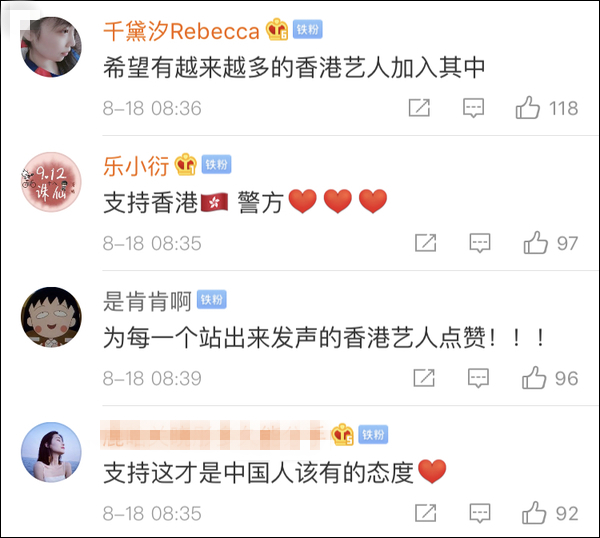The image size is (600, 538).
Task: Reply to 是肯肯啊's comment via bubble icon
Action: [x=478, y=378]
